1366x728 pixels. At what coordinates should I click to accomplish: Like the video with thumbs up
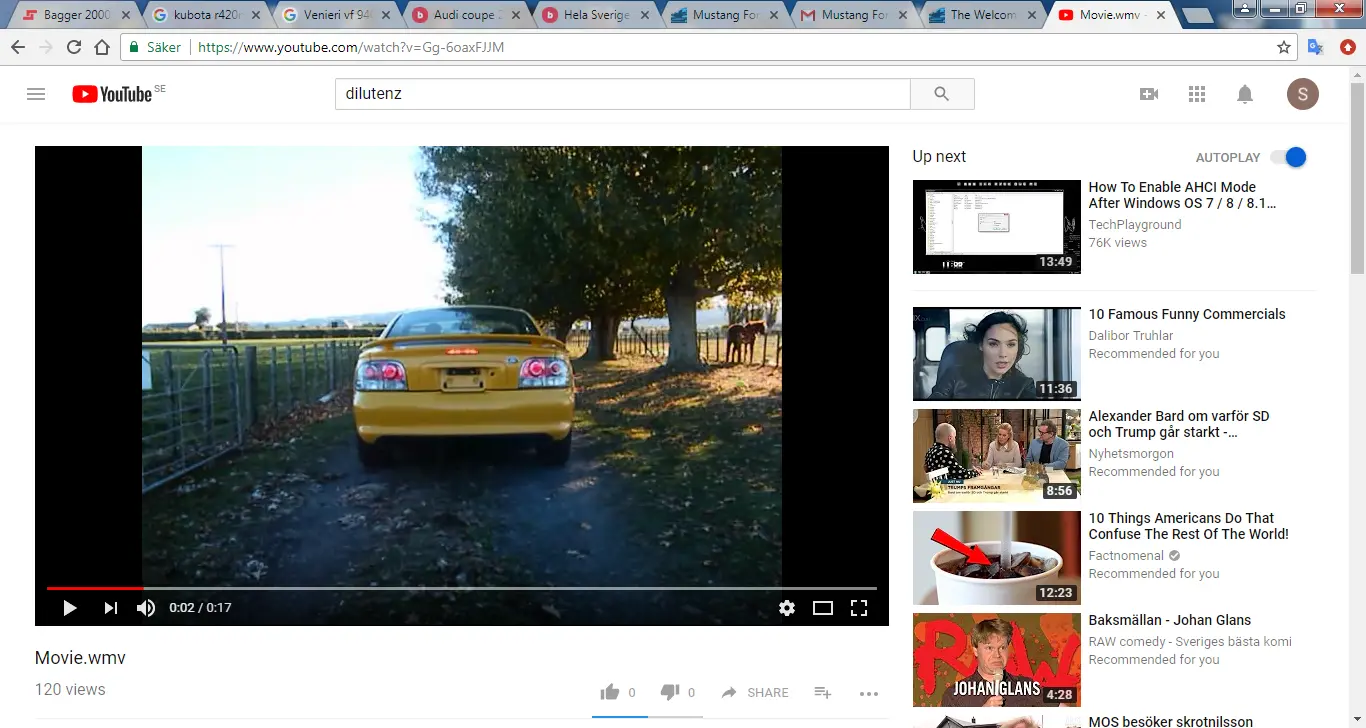click(x=609, y=692)
